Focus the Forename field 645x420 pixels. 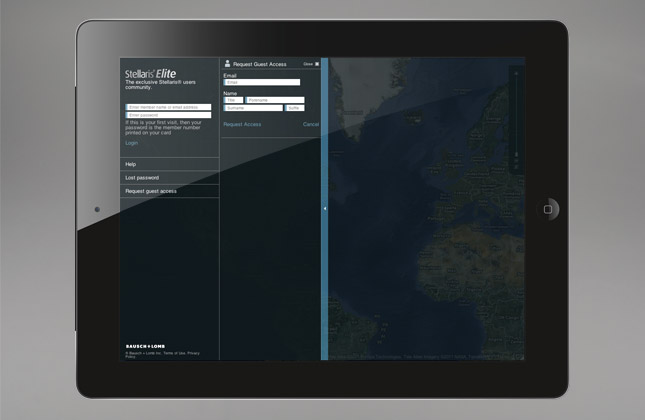pos(275,100)
